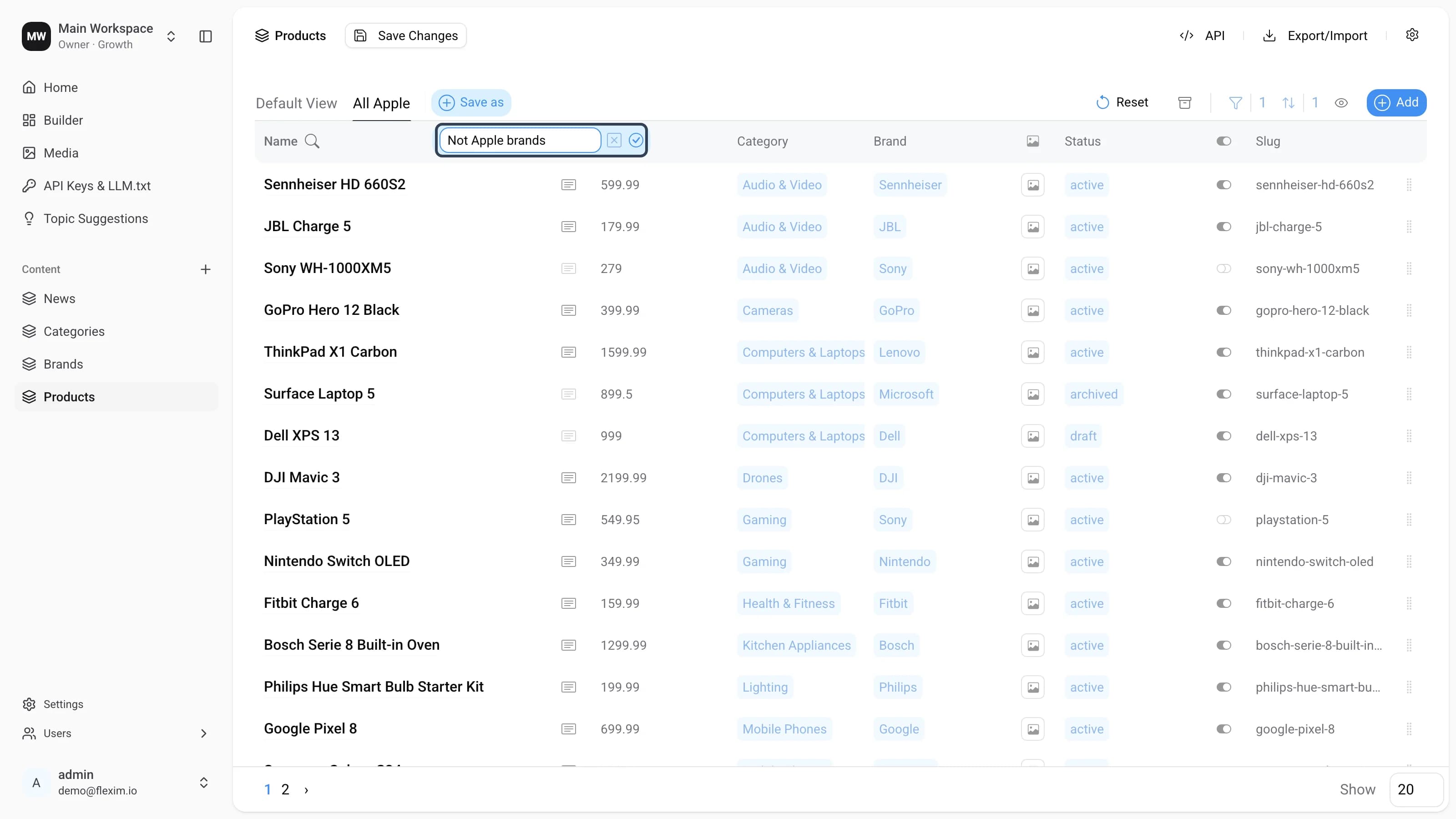Open status dropdown for Dell XPS 13
Screen dimensions: 1456x819
pos(1083,436)
